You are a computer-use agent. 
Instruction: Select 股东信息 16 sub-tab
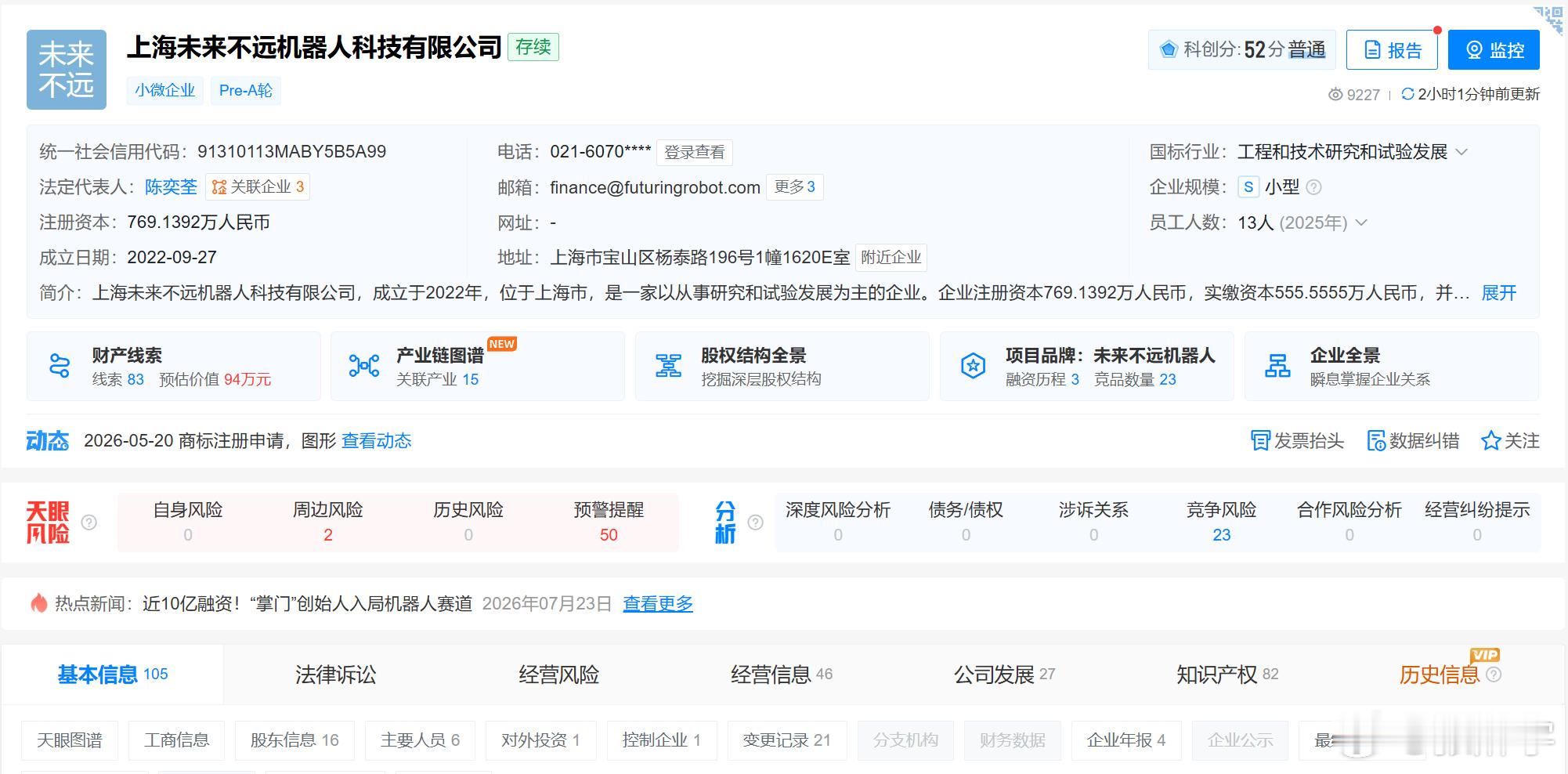[x=294, y=740]
